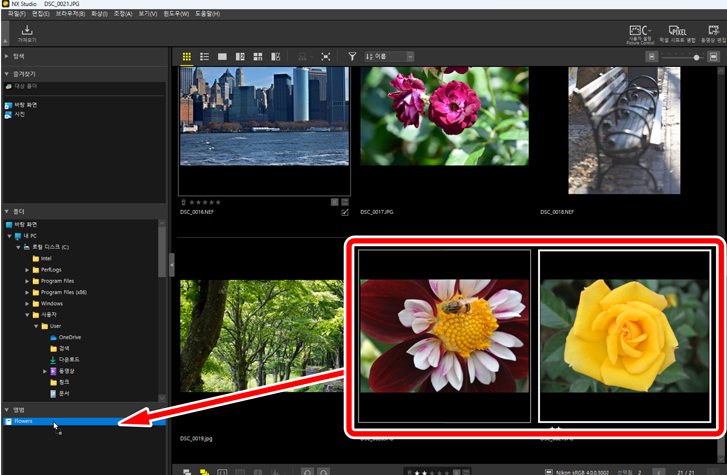
Task: Switch to thumbnail list view
Action: 204,57
